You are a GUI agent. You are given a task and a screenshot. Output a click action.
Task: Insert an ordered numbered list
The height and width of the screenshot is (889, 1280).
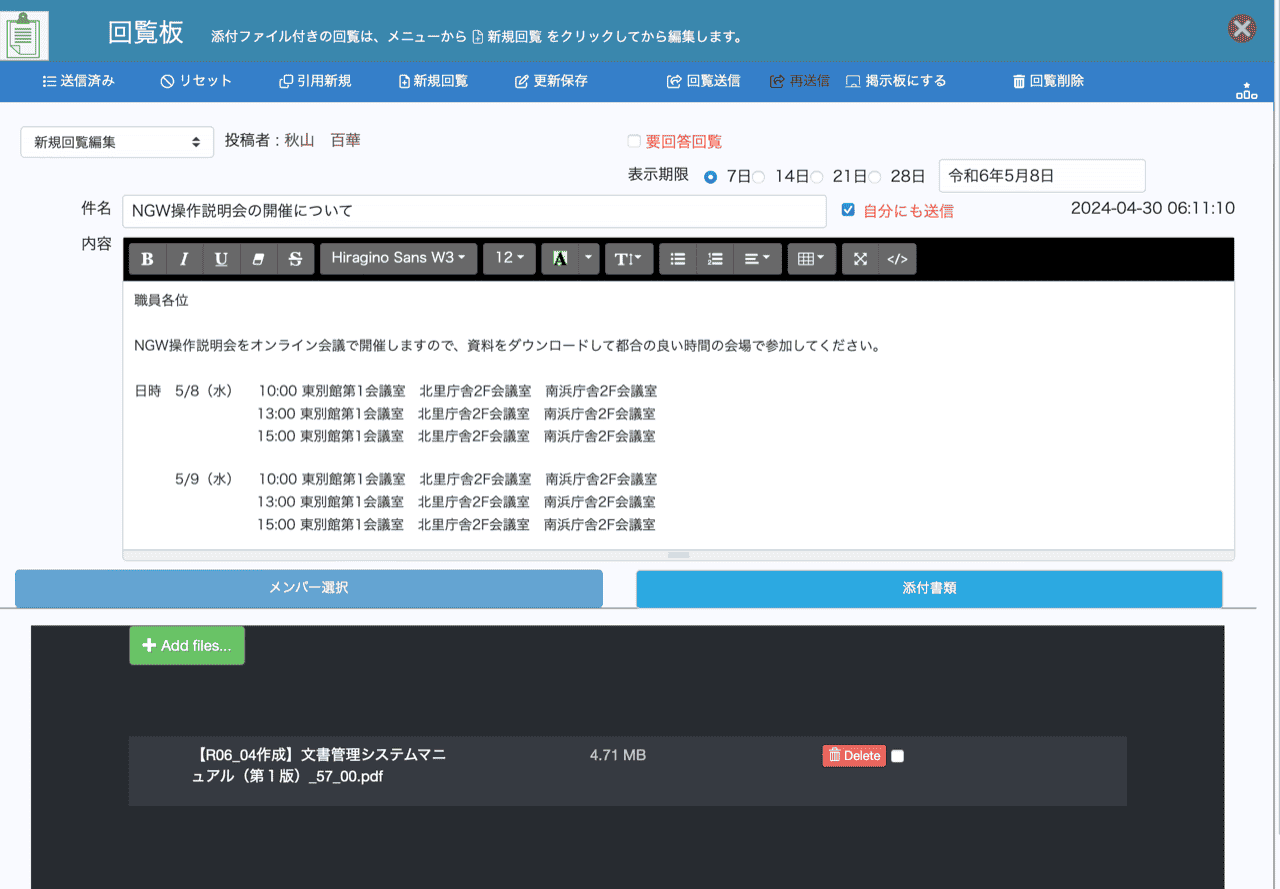pos(715,259)
